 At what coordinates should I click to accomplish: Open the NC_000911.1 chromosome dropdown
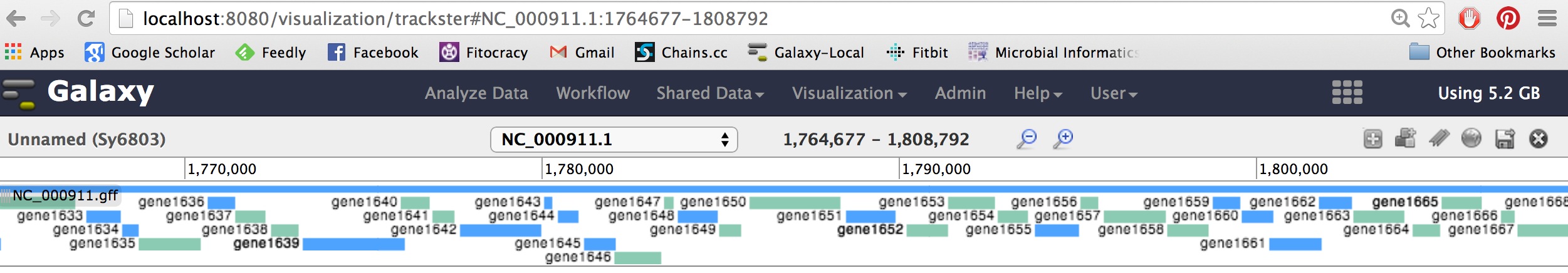[x=614, y=139]
